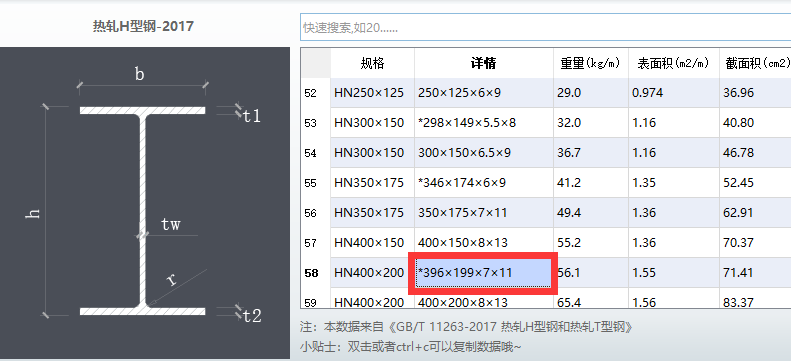Select detail cell *298×149×5.5×8
The image size is (791, 361).
(x=484, y=123)
